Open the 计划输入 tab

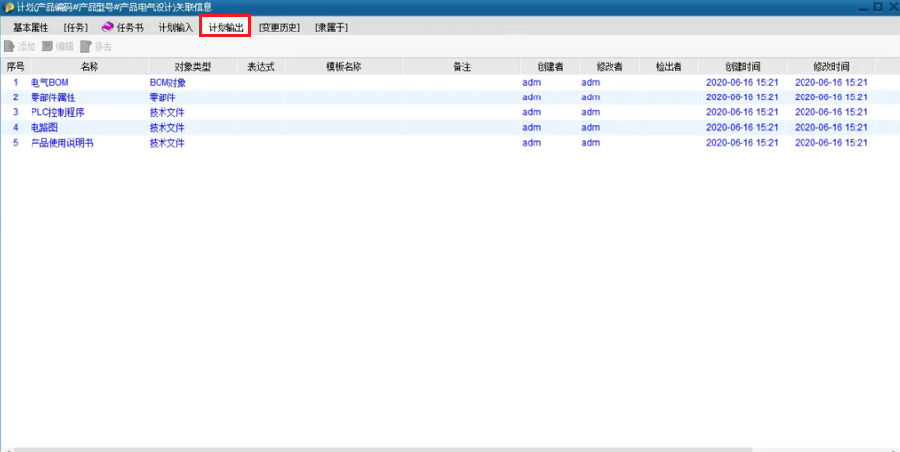[x=175, y=27]
